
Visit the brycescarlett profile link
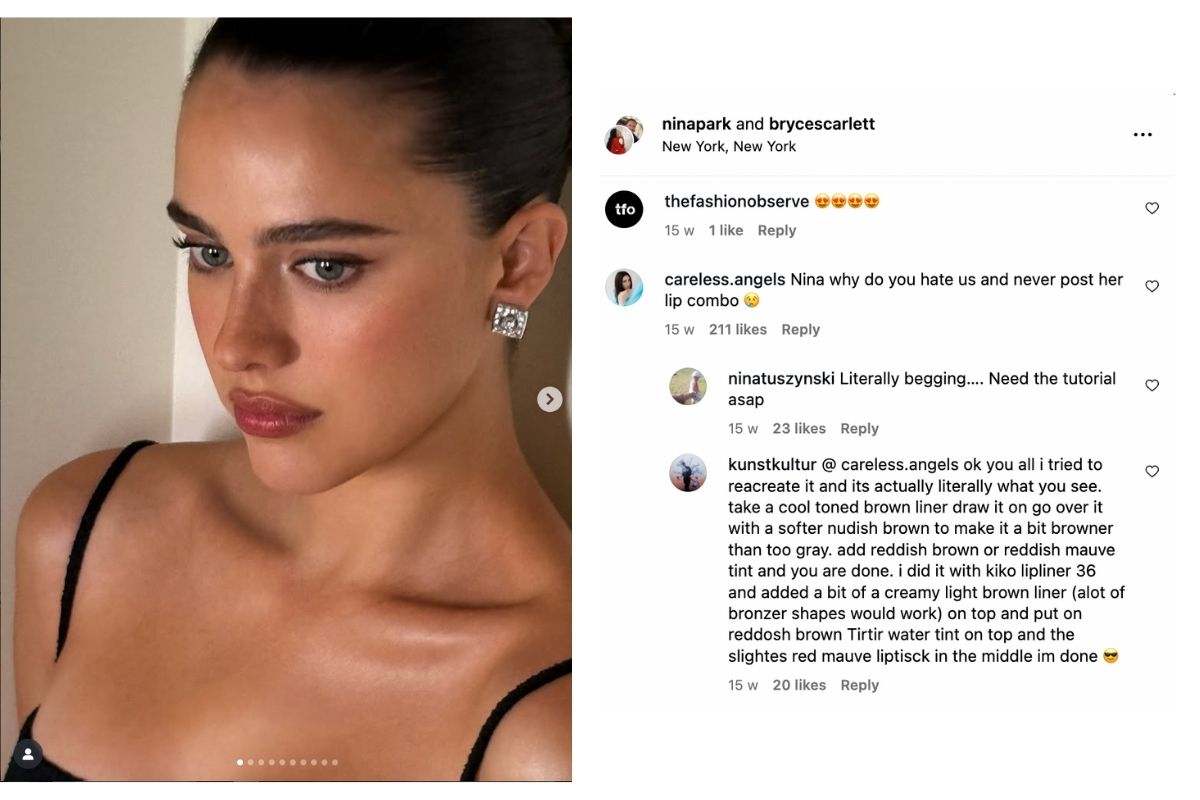[x=821, y=124]
